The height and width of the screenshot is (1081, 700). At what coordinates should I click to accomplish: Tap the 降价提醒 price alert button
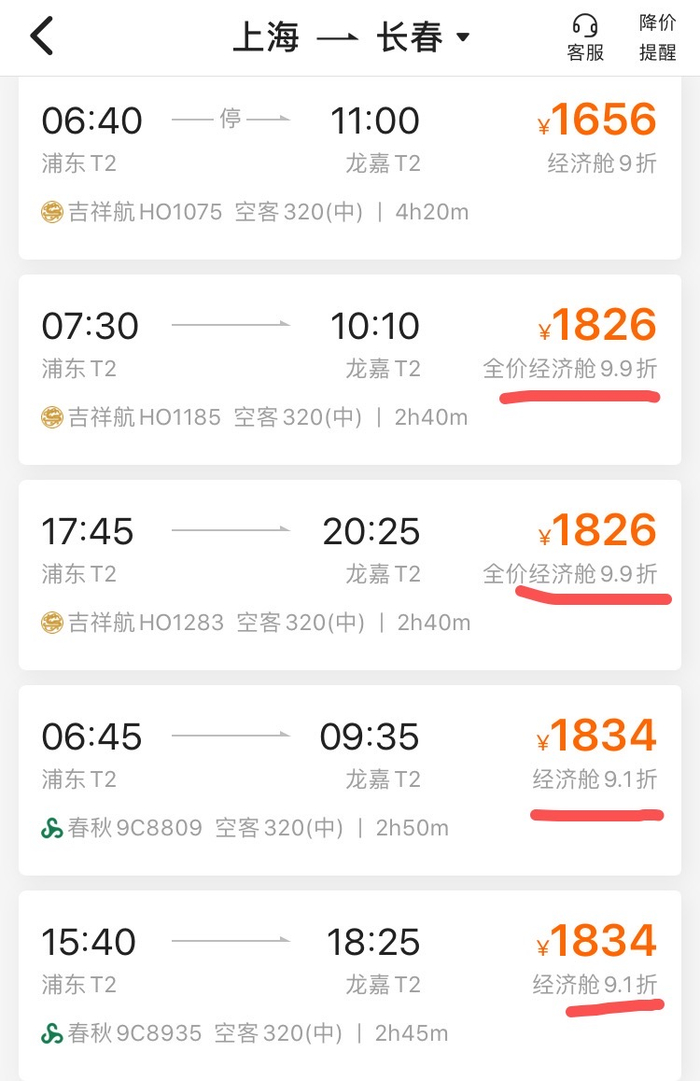pos(657,38)
